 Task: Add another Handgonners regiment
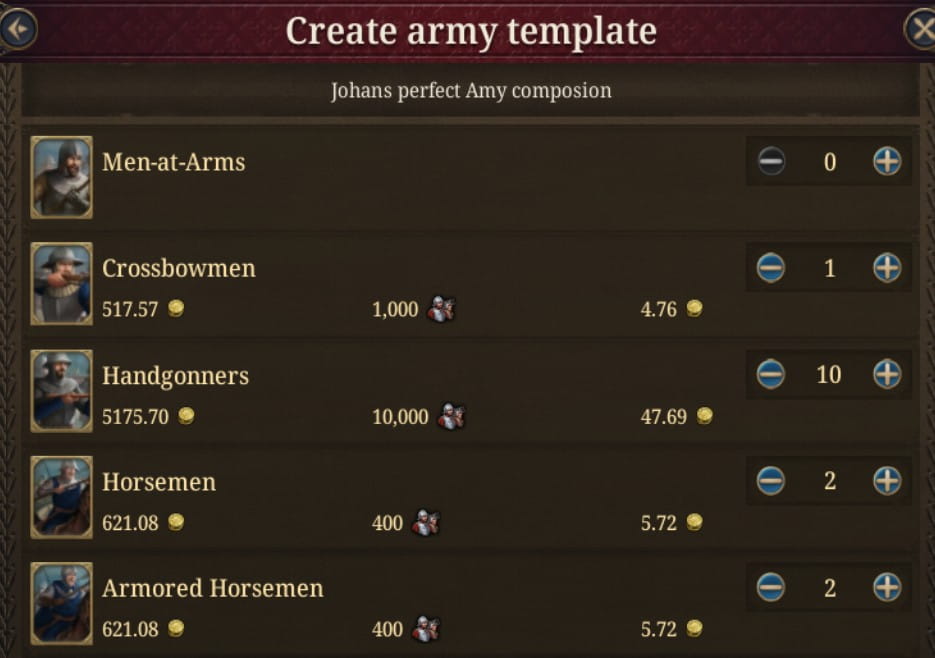(x=887, y=374)
